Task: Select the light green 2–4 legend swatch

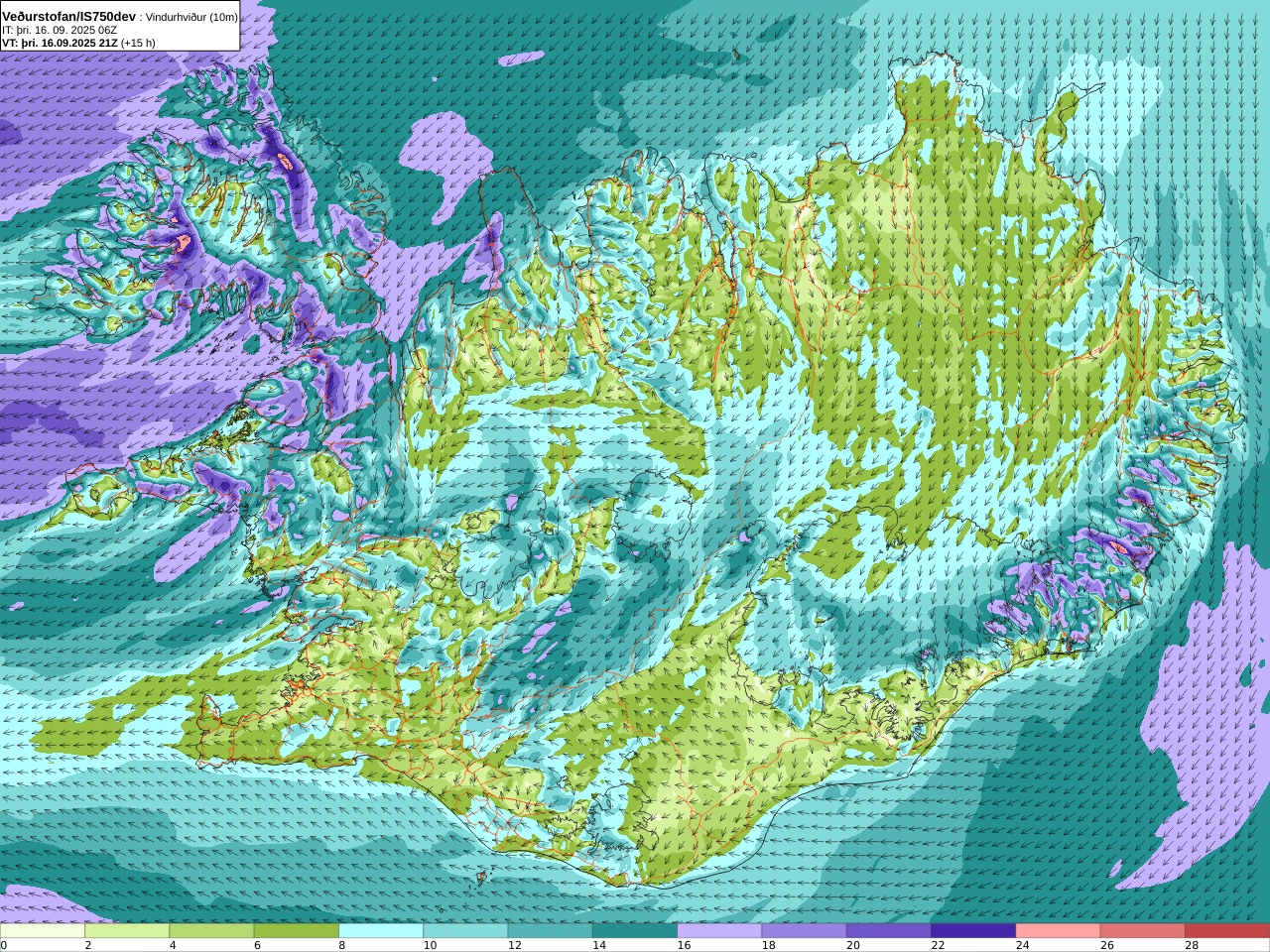Action: [127, 931]
